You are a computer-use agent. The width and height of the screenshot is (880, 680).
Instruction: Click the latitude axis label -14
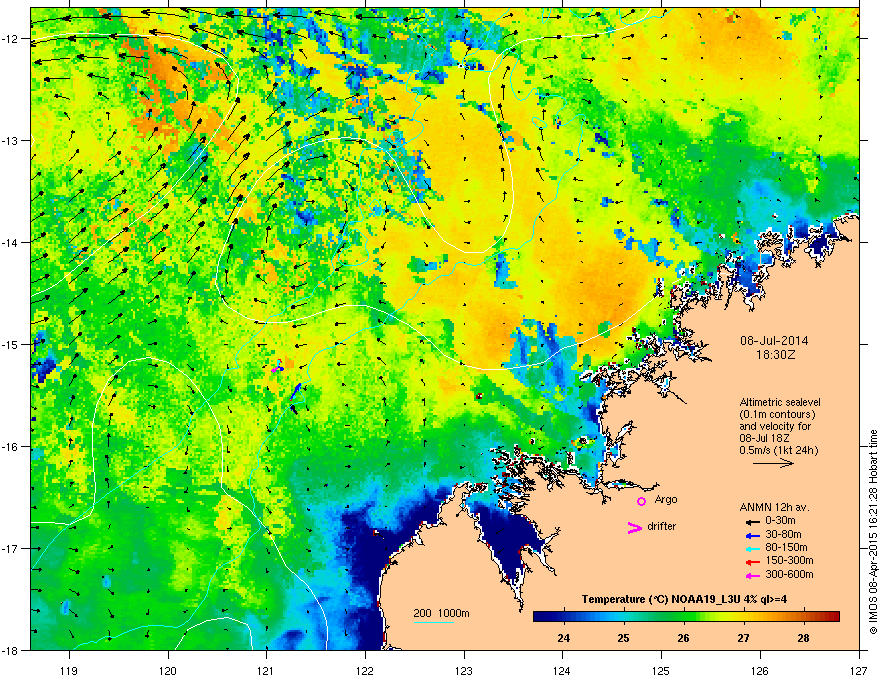(x=11, y=243)
